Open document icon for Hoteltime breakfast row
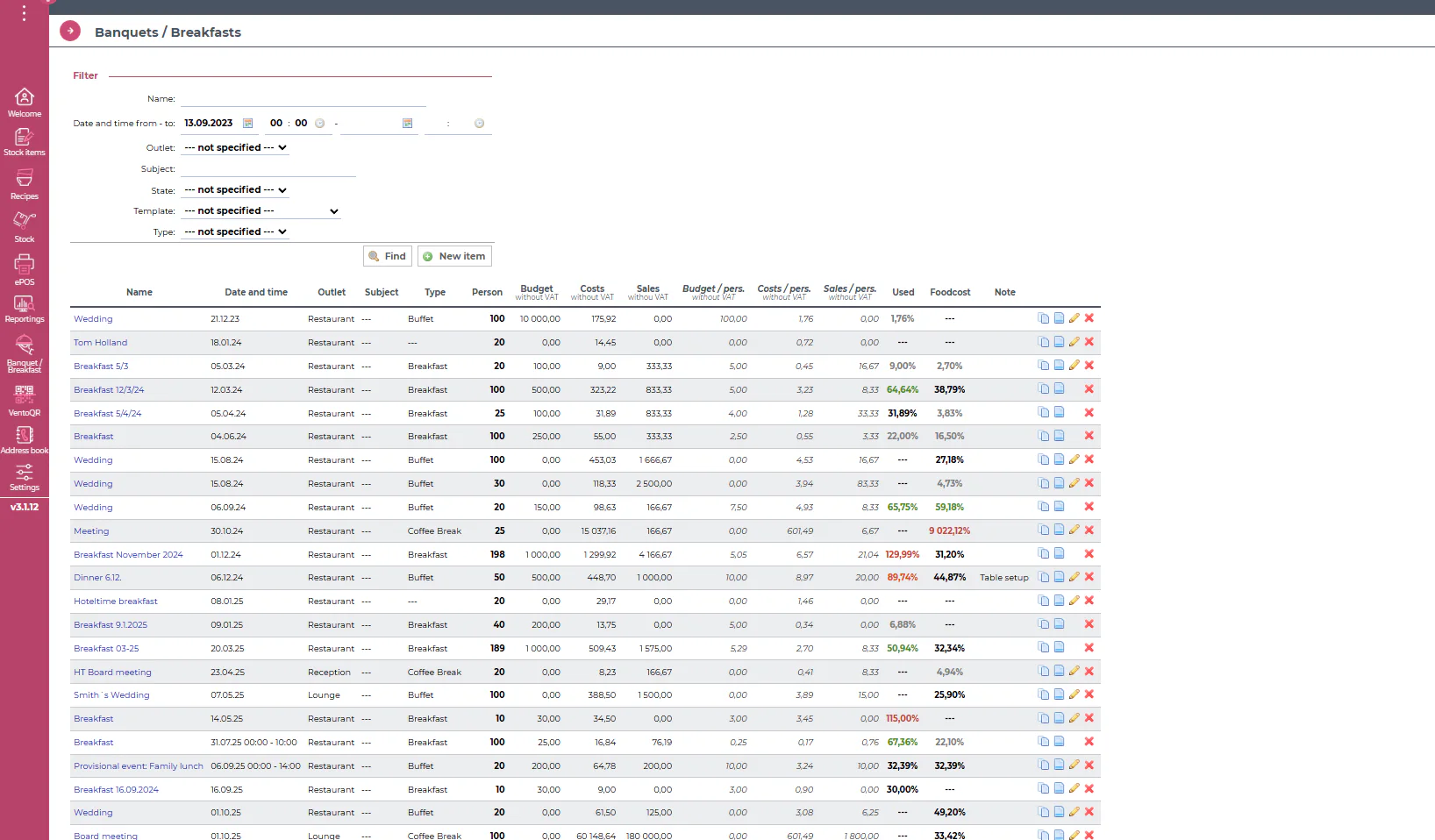This screenshot has width=1435, height=840. (x=1060, y=601)
